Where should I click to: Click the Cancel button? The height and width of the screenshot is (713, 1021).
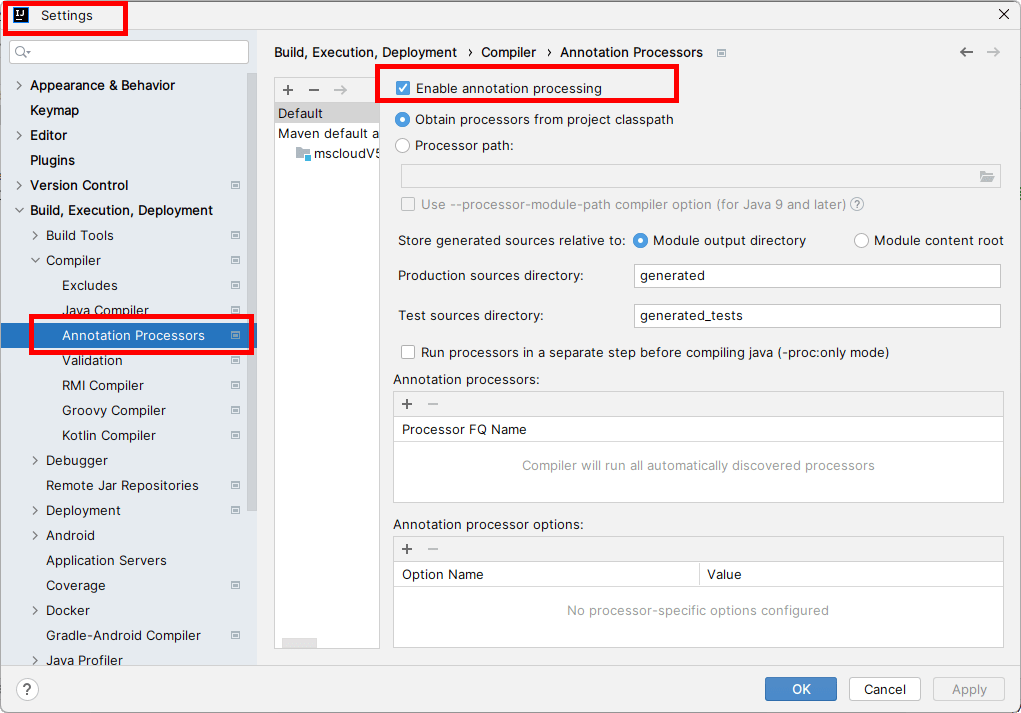pyautogui.click(x=885, y=689)
